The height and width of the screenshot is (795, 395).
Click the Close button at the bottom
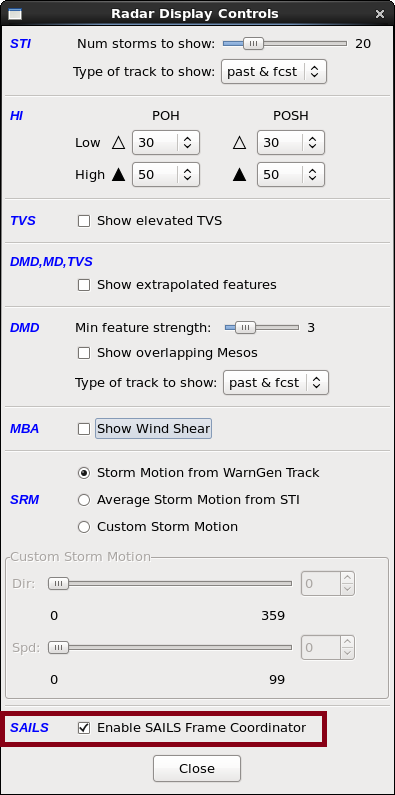coord(197,769)
